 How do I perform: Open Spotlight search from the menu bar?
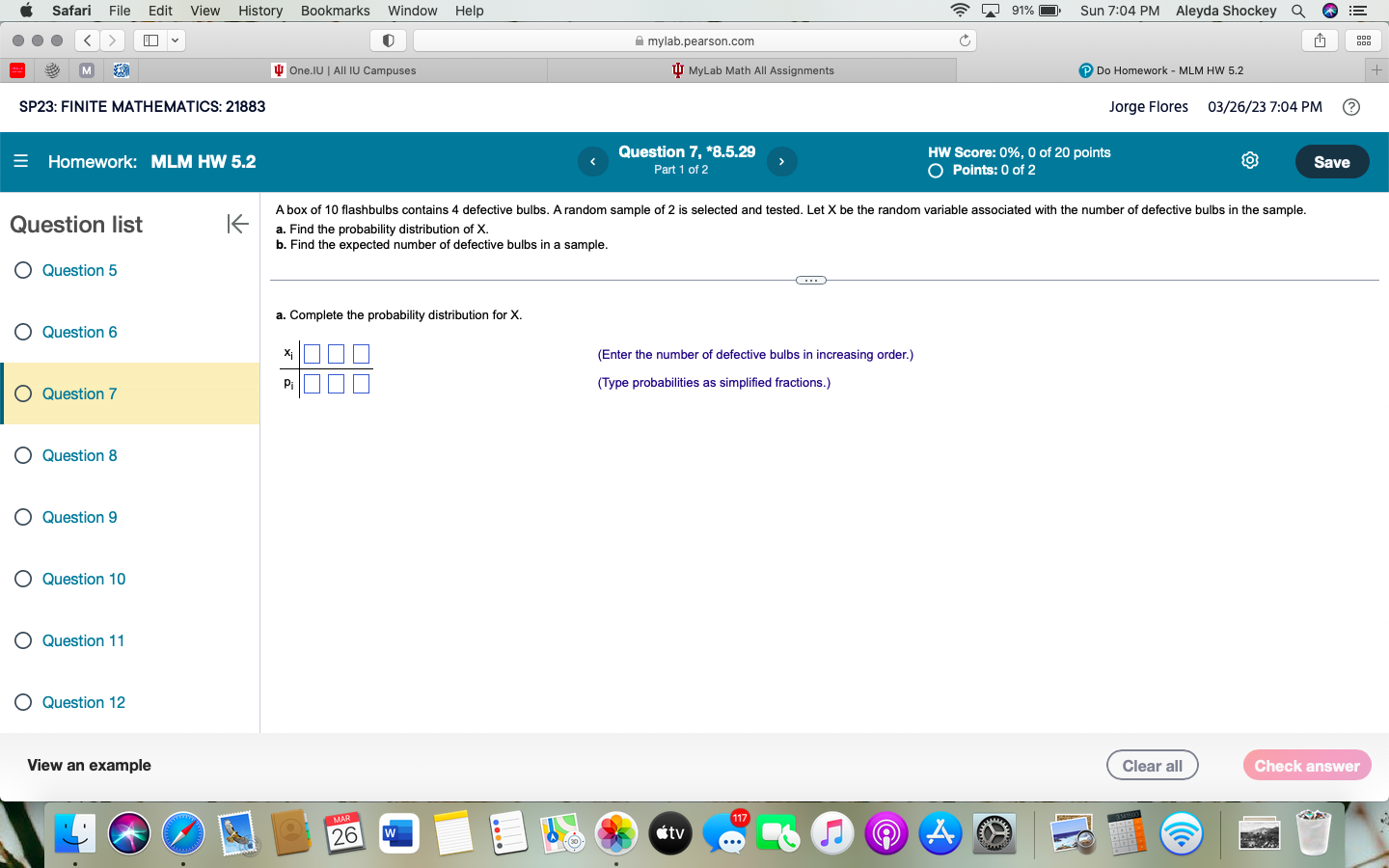[x=1297, y=11]
